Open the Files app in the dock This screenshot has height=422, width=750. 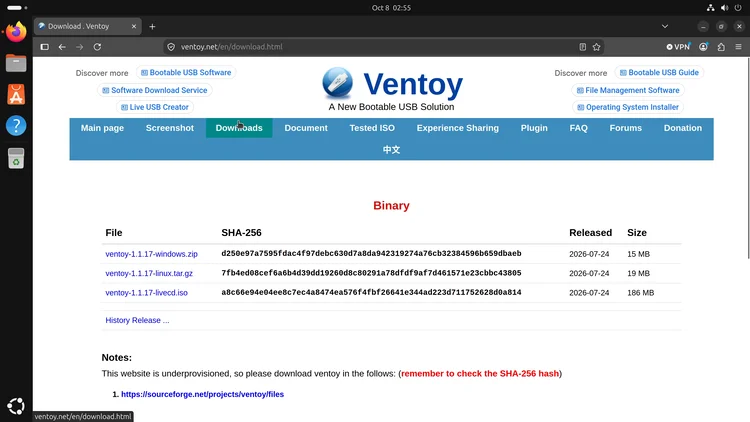pyautogui.click(x=16, y=63)
